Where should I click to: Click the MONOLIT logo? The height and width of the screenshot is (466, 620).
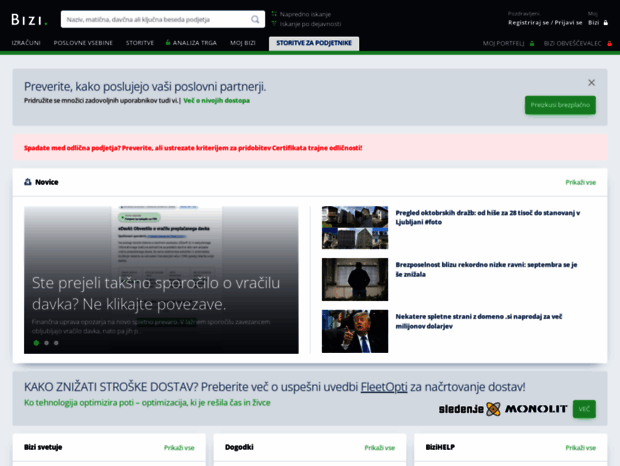[x=536, y=409]
